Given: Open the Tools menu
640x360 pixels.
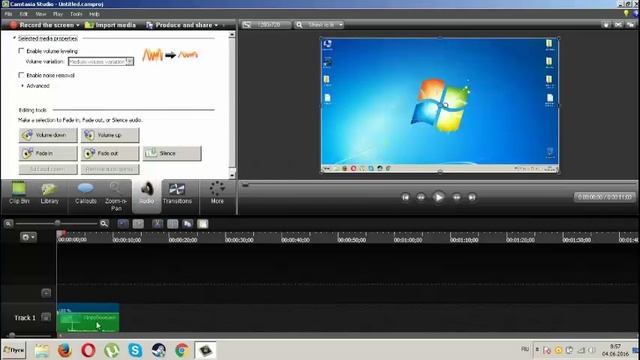Looking at the screenshot, I should pos(76,14).
